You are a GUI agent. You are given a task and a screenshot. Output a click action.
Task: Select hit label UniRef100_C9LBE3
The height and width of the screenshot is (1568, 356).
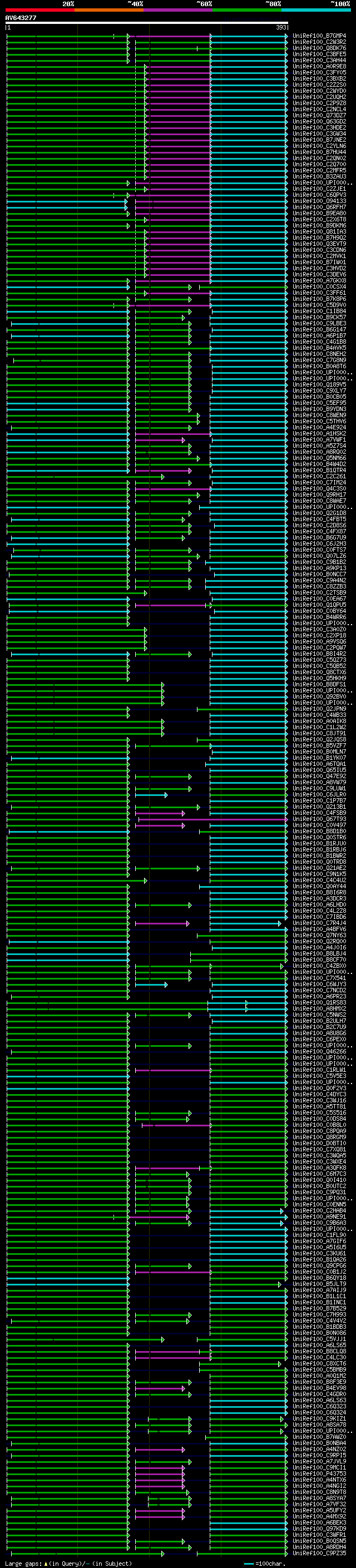click(x=319, y=323)
